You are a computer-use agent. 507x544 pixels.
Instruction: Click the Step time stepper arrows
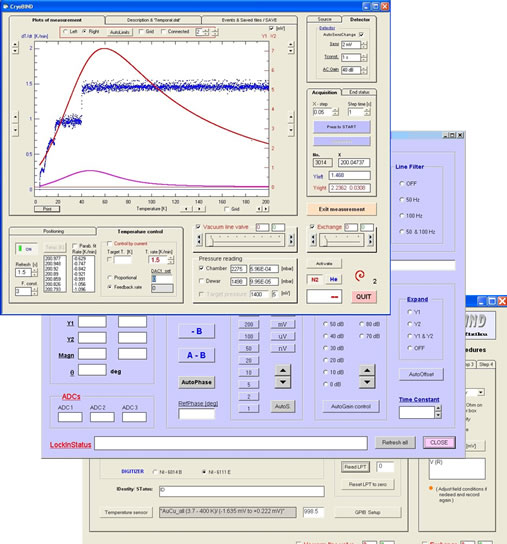point(367,112)
